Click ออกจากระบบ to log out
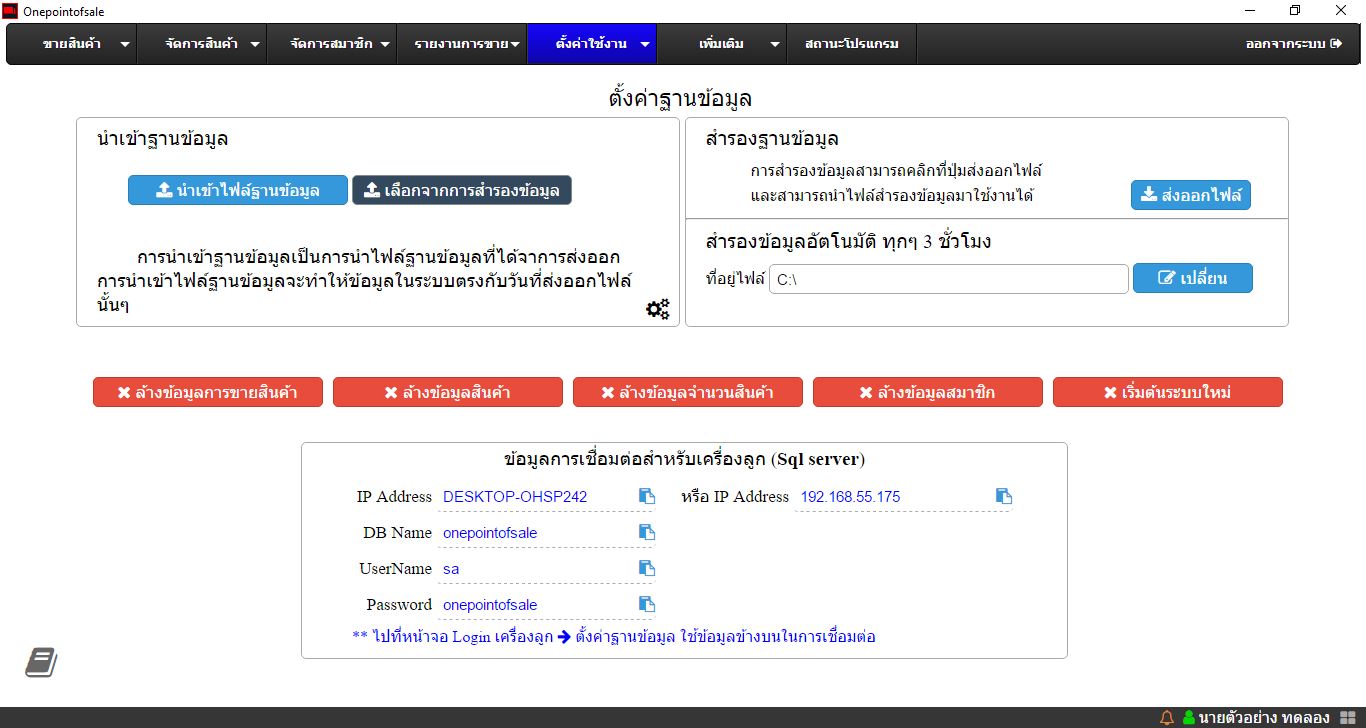1366x728 pixels. tap(1293, 44)
